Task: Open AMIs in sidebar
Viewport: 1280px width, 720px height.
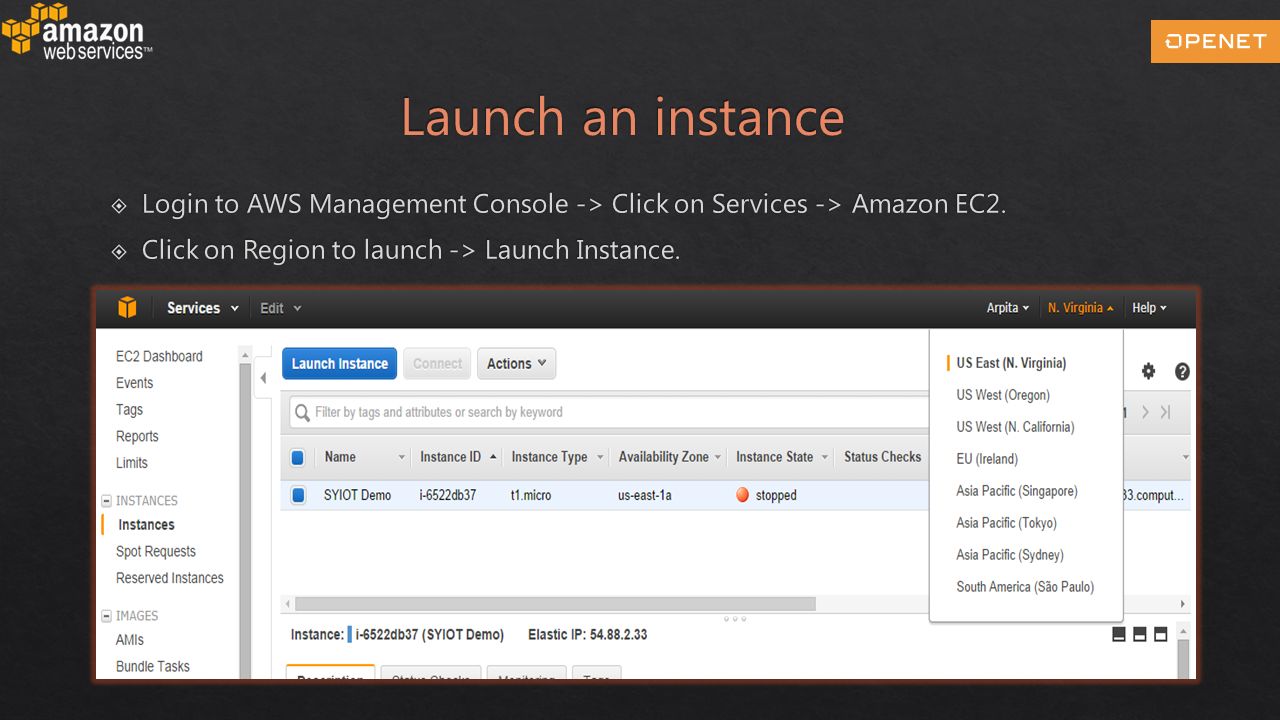Action: coord(129,640)
